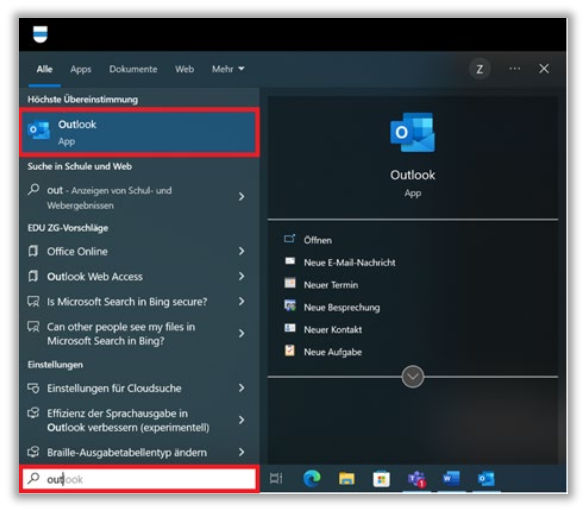Viewport: 584px width, 510px height.
Task: Choose Neuer Kontakt action
Action: coord(333,330)
